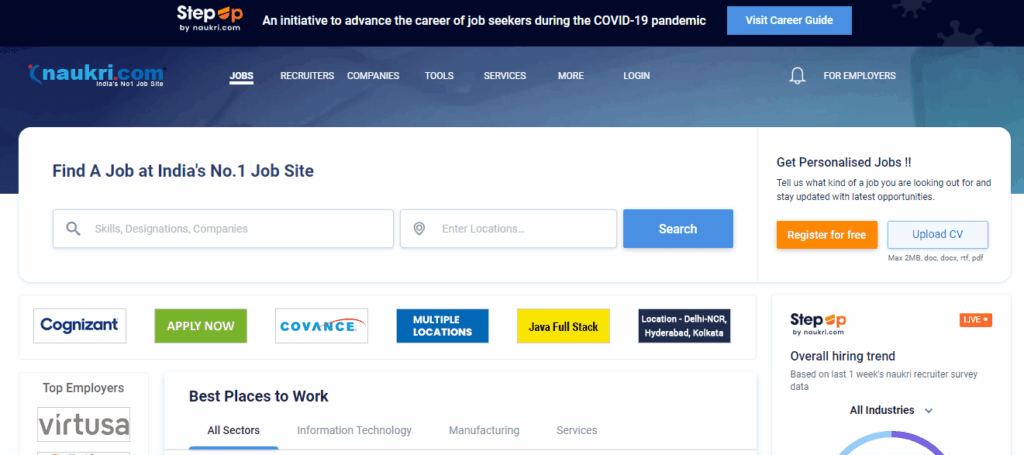Screen dimensions: 1024x455
Task: Click the location pin icon
Action: 419,229
